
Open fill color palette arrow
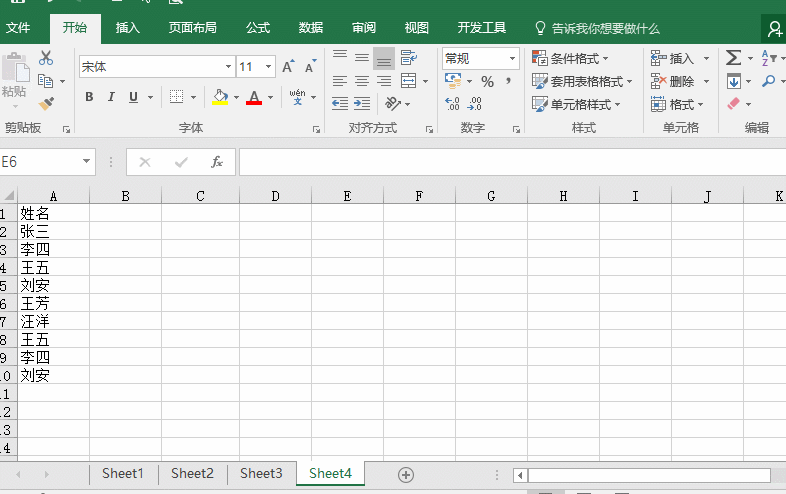click(x=236, y=97)
